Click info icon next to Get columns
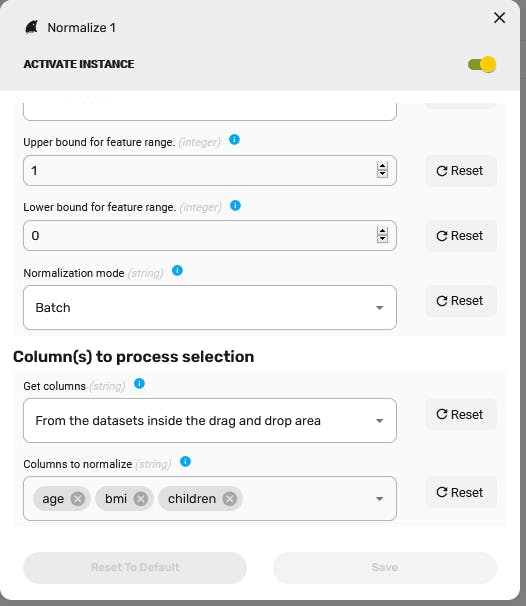This screenshot has height=606, width=526. [139, 383]
